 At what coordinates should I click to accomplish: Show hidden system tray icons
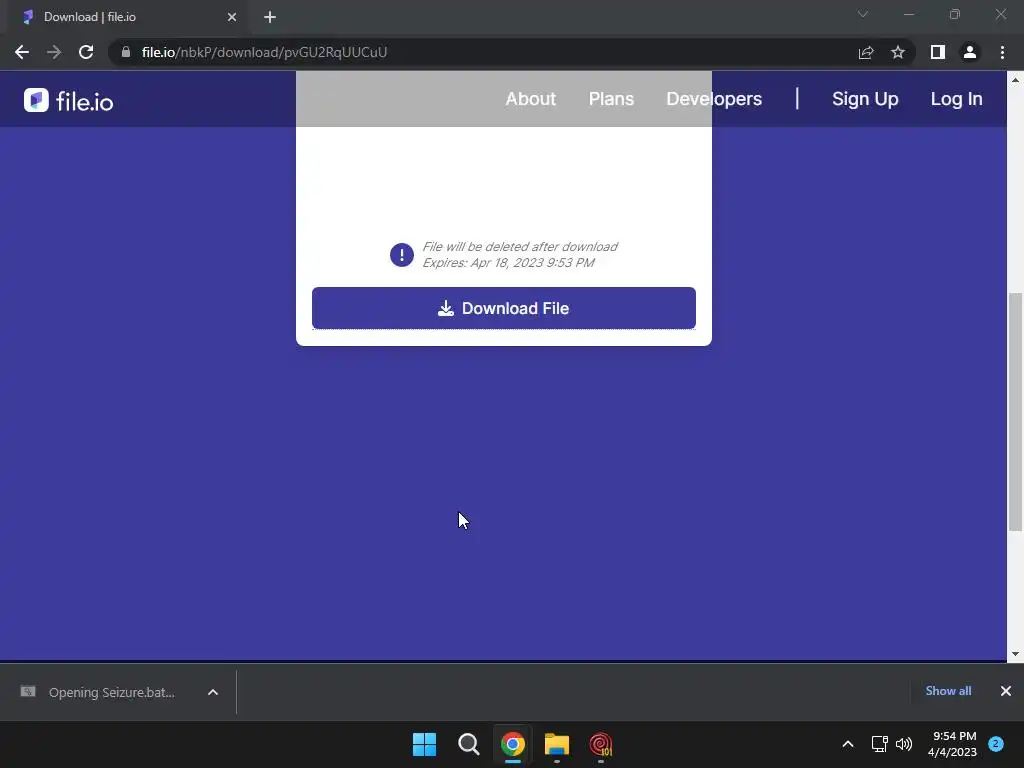pyautogui.click(x=848, y=744)
